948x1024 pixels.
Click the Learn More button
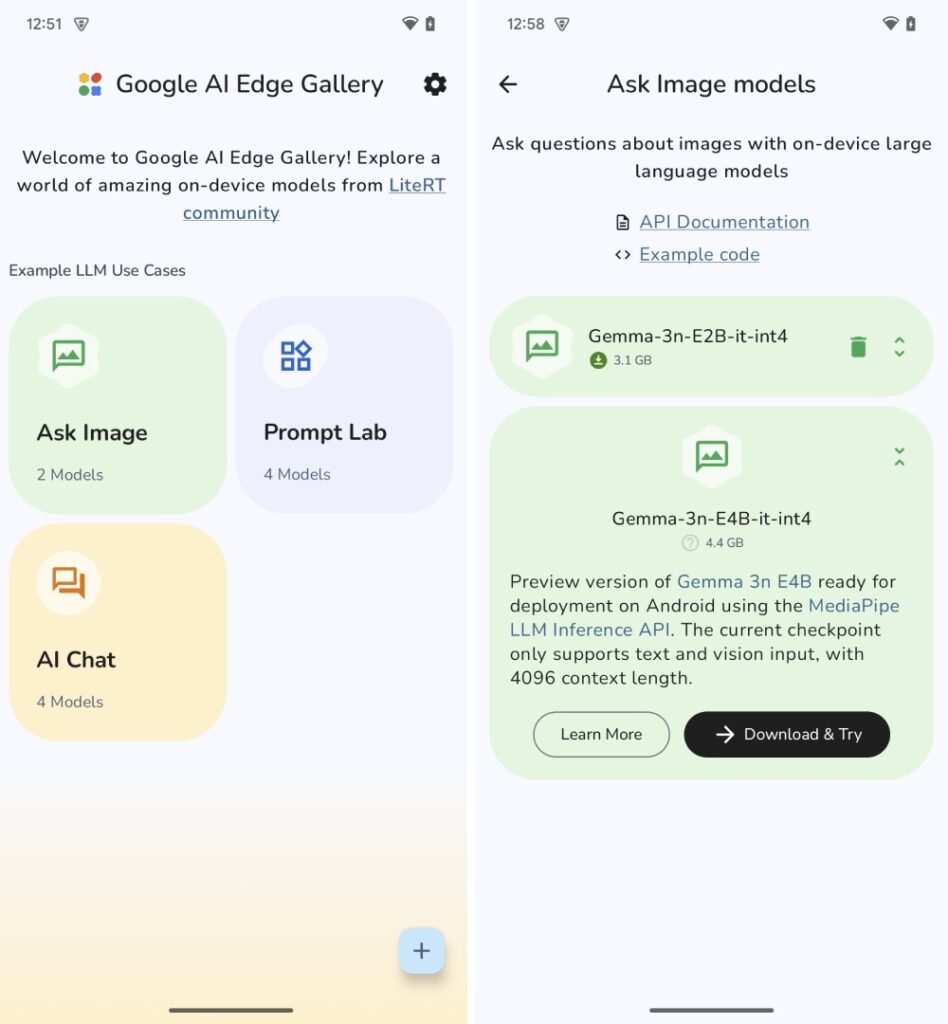tap(601, 734)
